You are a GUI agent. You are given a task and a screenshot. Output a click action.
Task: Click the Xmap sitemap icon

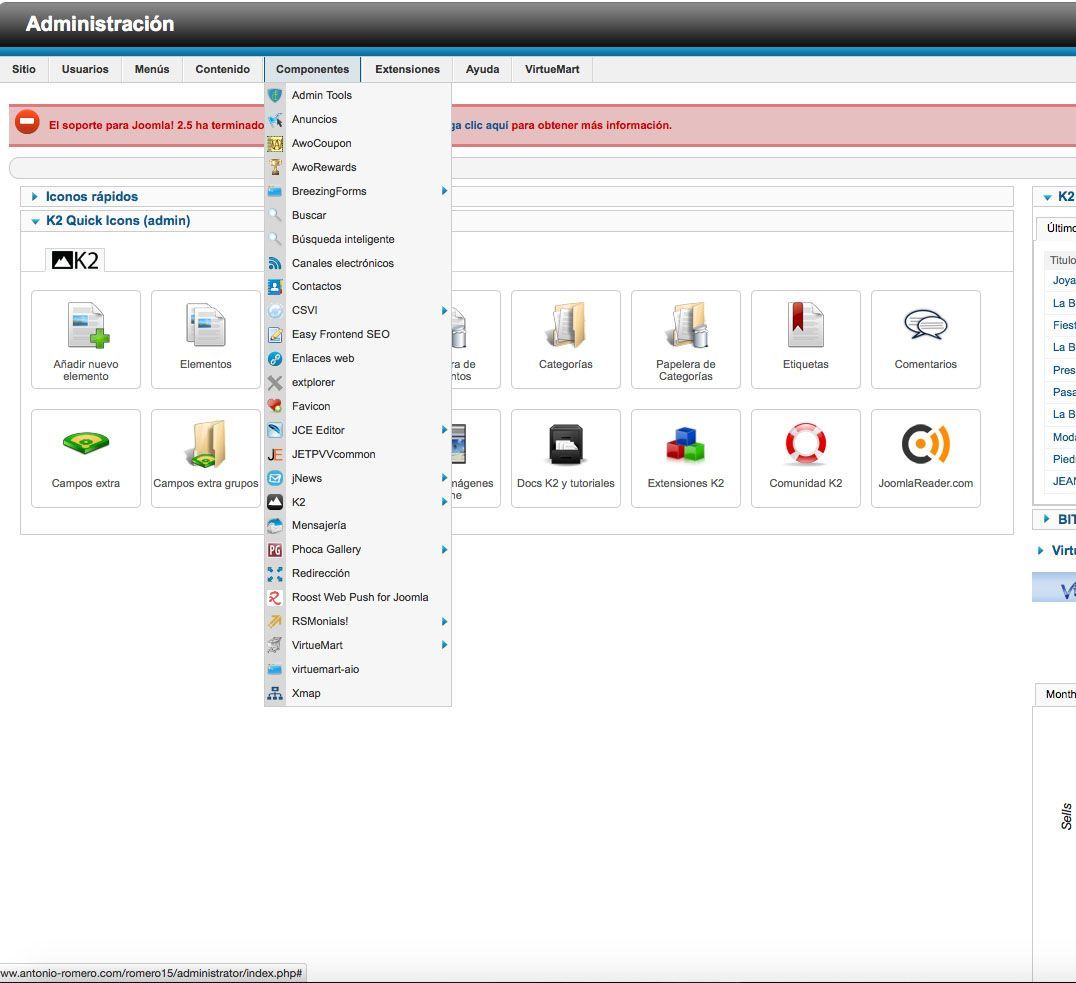tap(275, 693)
